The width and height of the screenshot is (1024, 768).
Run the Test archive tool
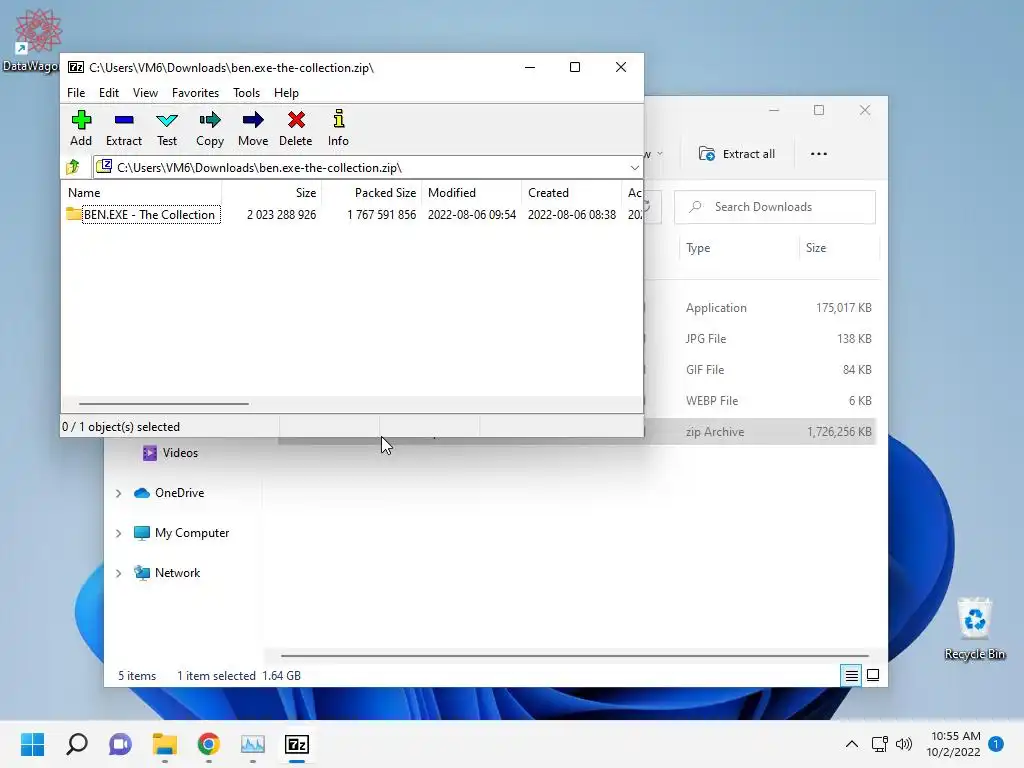coord(167,128)
